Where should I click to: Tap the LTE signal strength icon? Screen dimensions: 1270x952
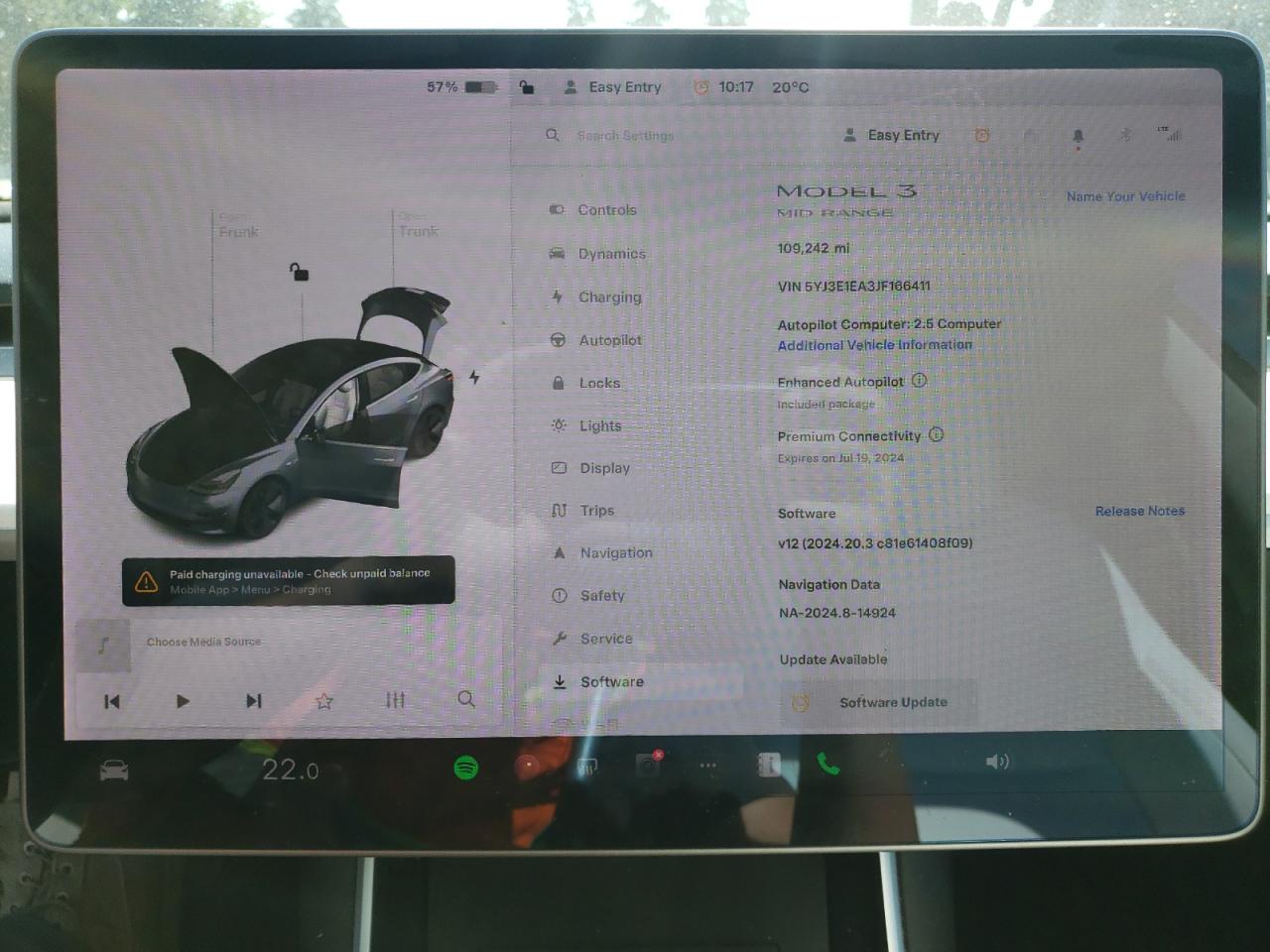pos(1170,133)
